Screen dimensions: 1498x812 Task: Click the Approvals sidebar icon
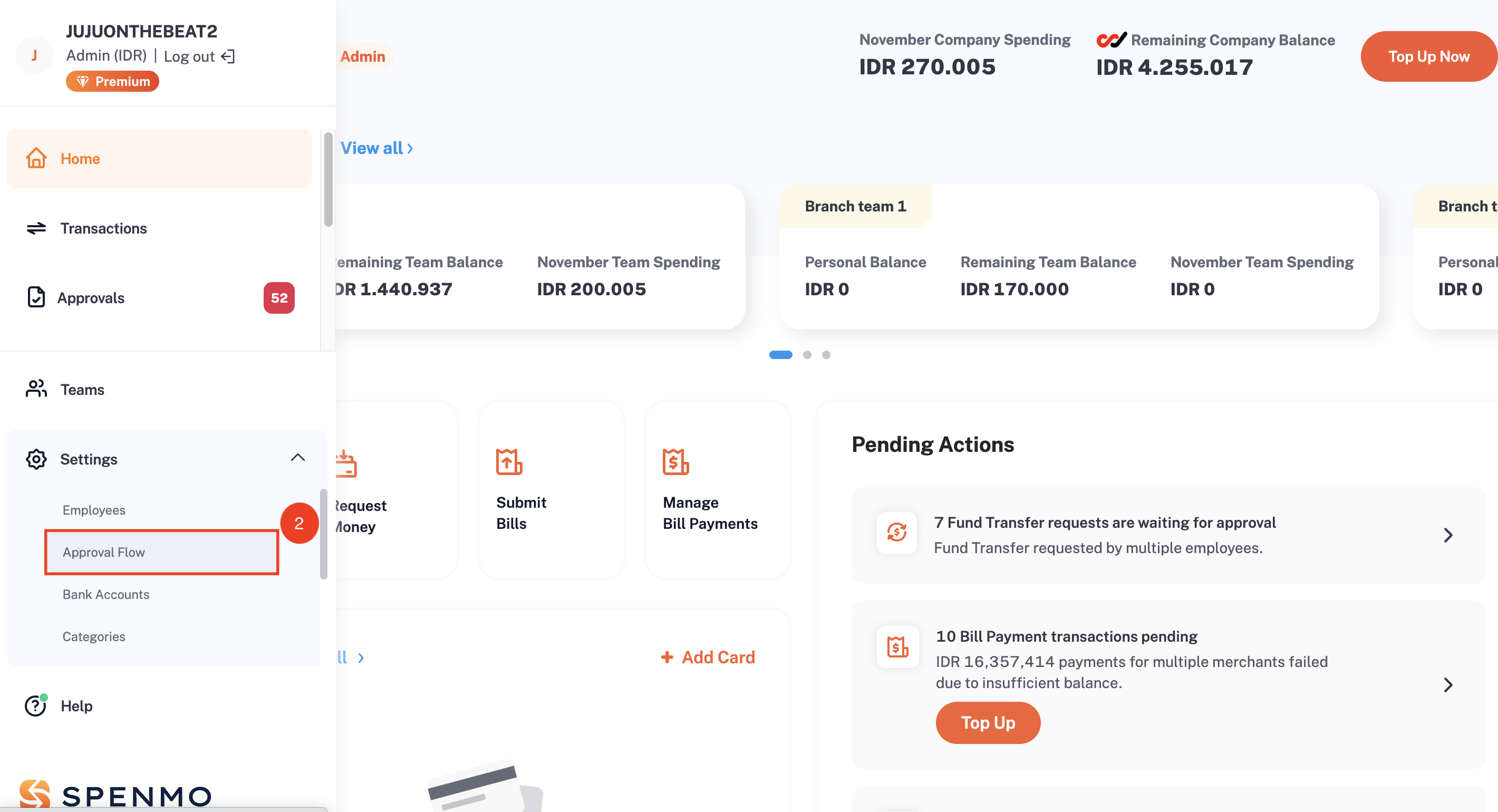[36, 296]
